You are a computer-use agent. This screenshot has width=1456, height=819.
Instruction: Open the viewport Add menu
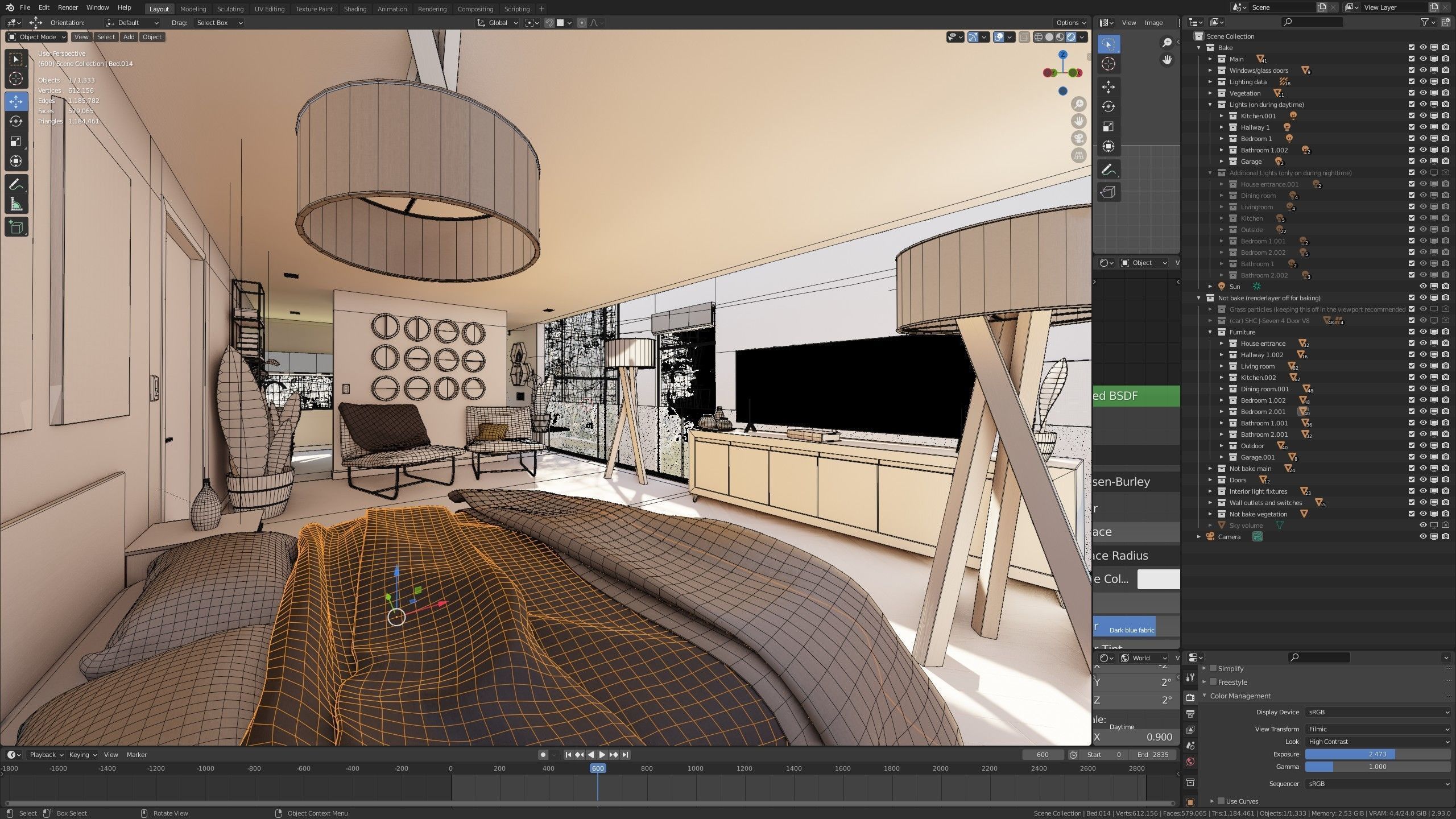tap(129, 37)
